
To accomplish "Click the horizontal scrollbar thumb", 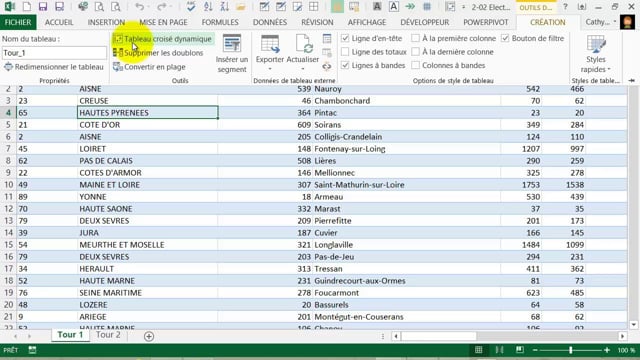I will point(439,336).
